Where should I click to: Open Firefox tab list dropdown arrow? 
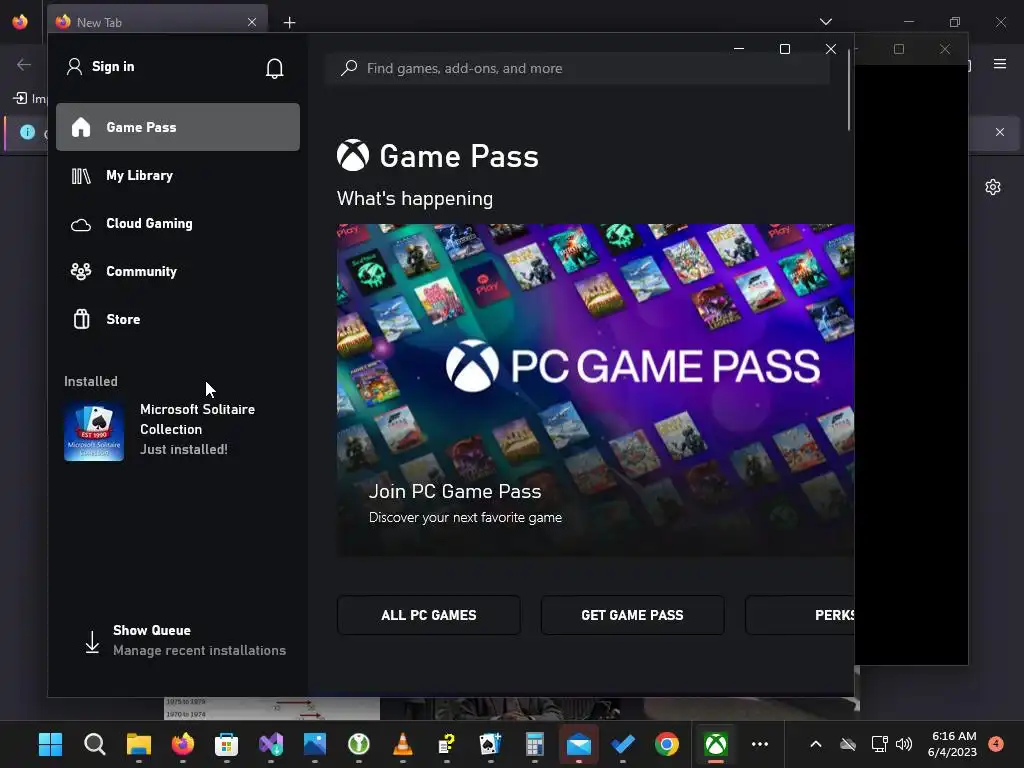[825, 22]
